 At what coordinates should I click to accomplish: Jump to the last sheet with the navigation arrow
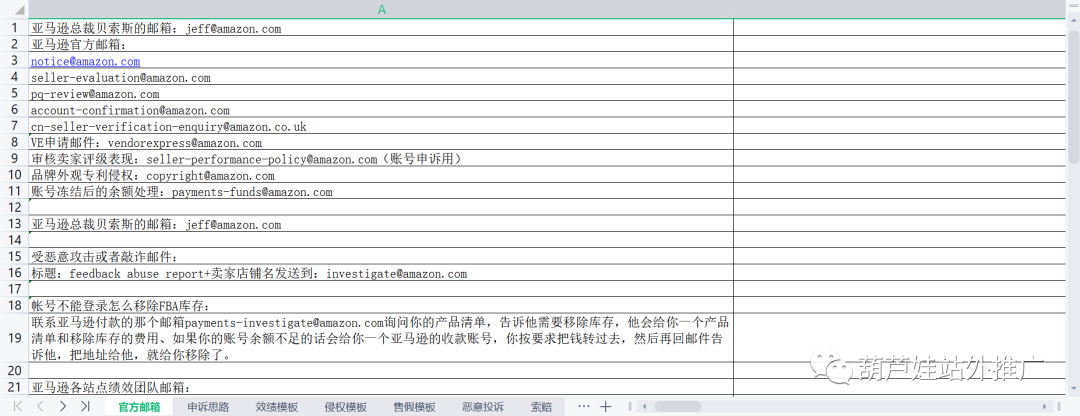pyautogui.click(x=85, y=406)
